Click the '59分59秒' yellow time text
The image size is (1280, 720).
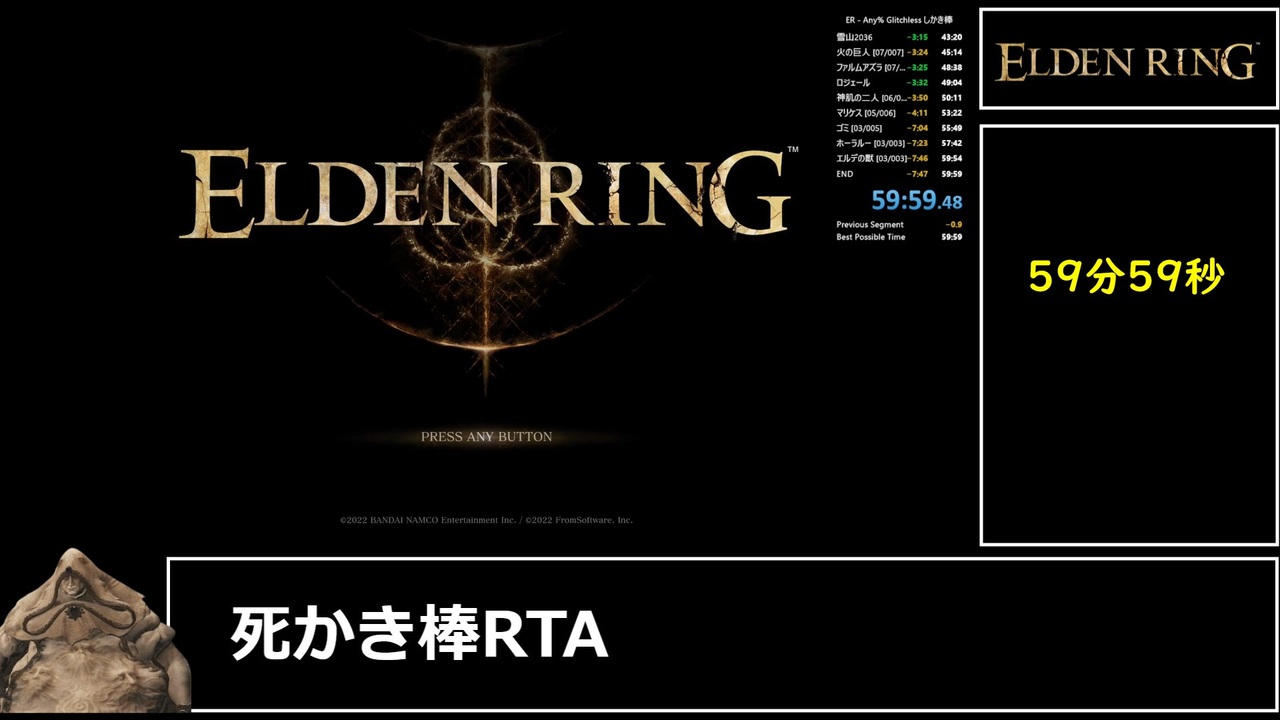[1126, 278]
